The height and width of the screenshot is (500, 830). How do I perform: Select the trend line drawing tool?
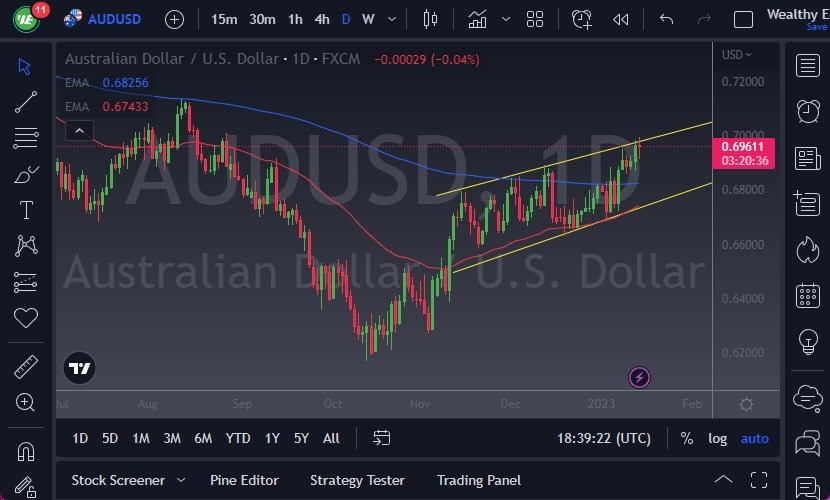[25, 102]
